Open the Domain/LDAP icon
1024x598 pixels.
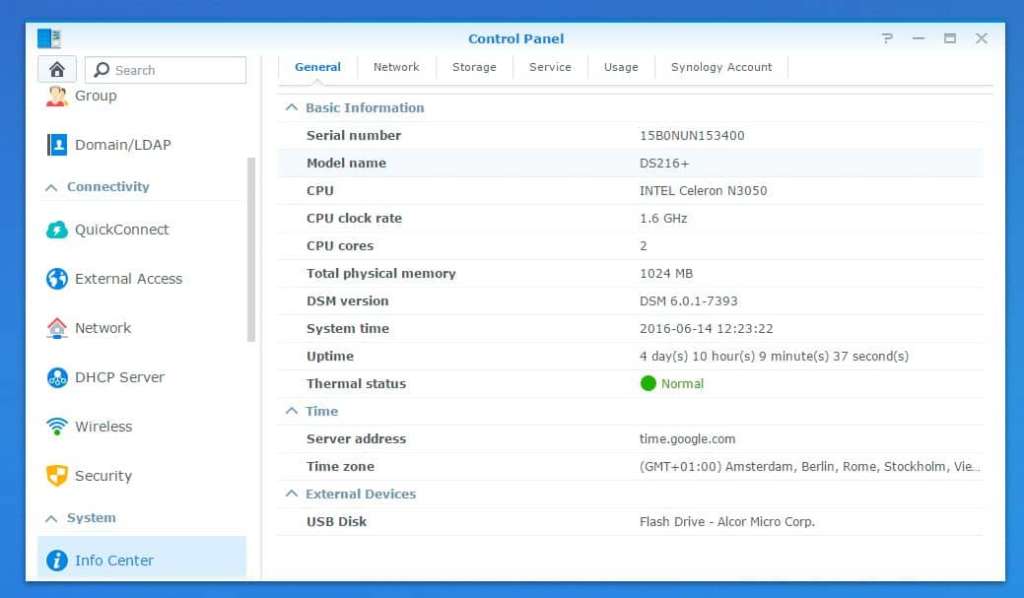(57, 145)
